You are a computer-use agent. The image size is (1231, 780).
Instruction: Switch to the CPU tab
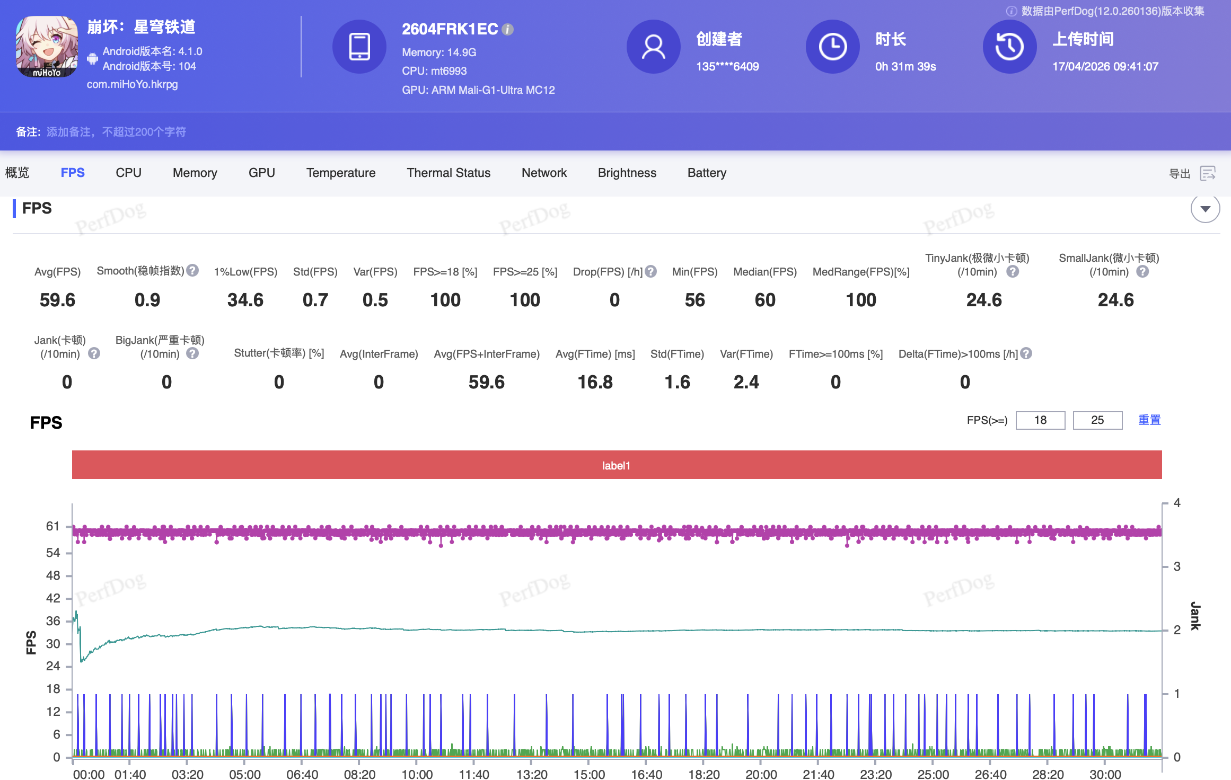(128, 173)
